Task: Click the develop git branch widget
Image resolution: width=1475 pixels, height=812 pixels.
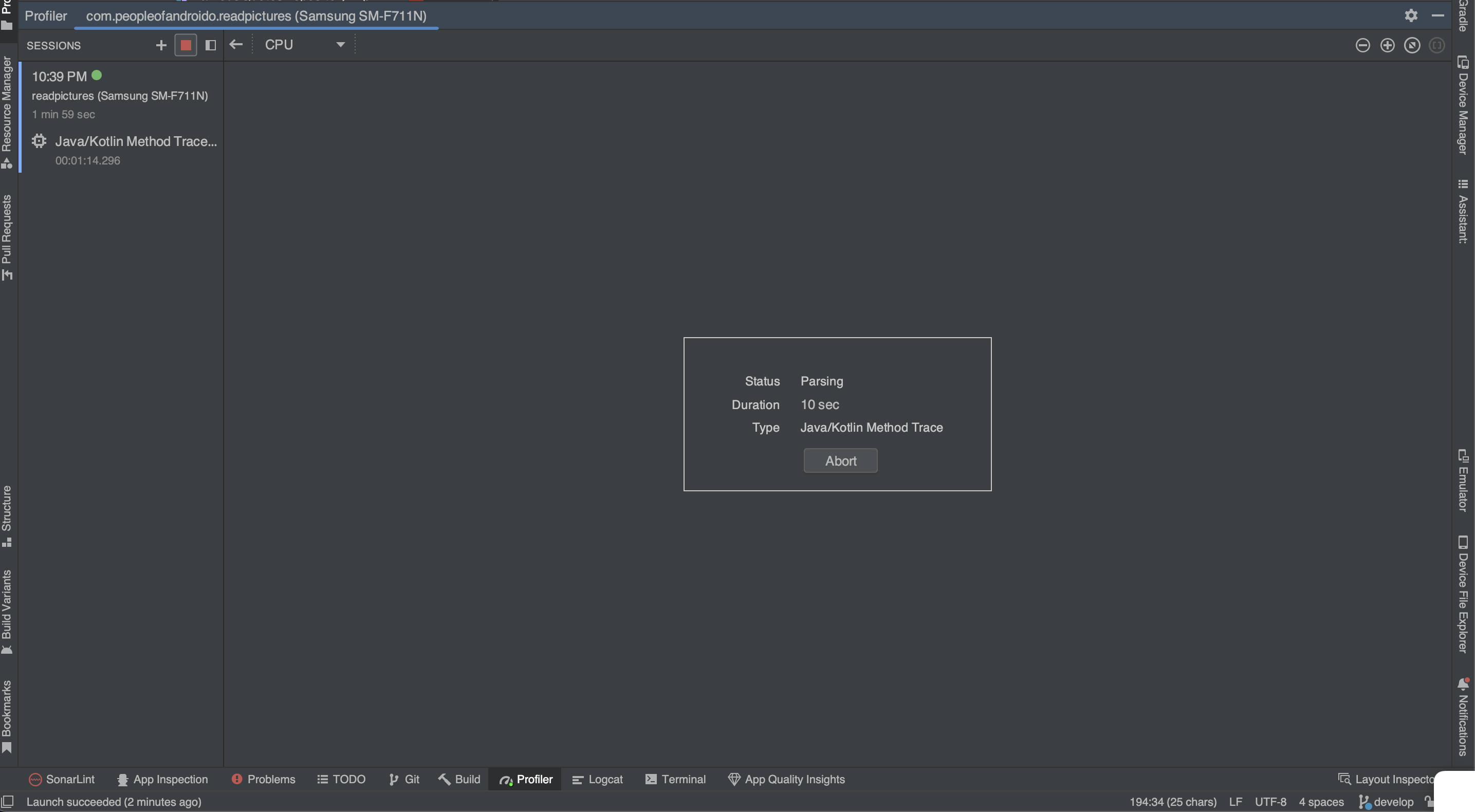Action: point(1386,802)
